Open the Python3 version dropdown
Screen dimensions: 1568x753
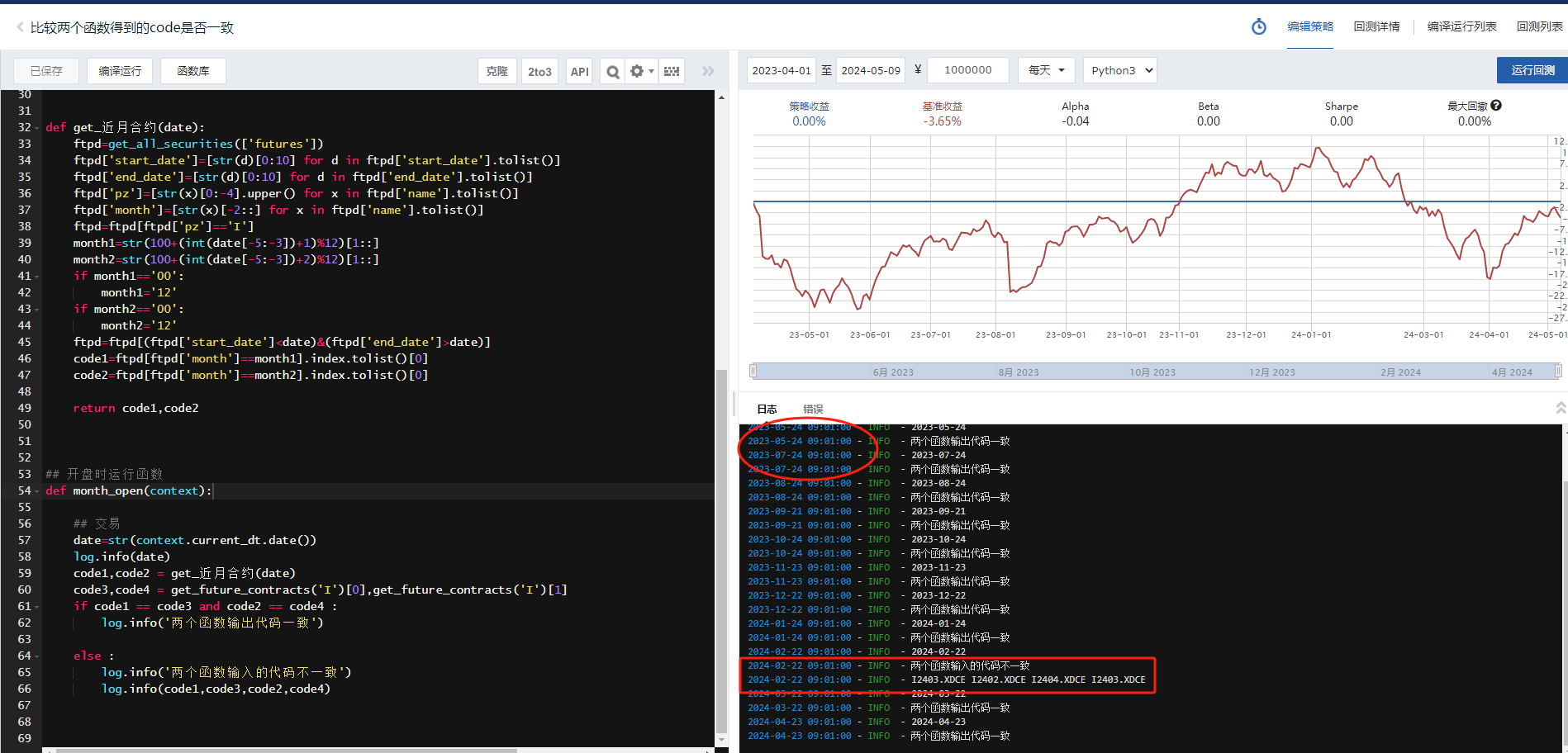coord(1120,70)
